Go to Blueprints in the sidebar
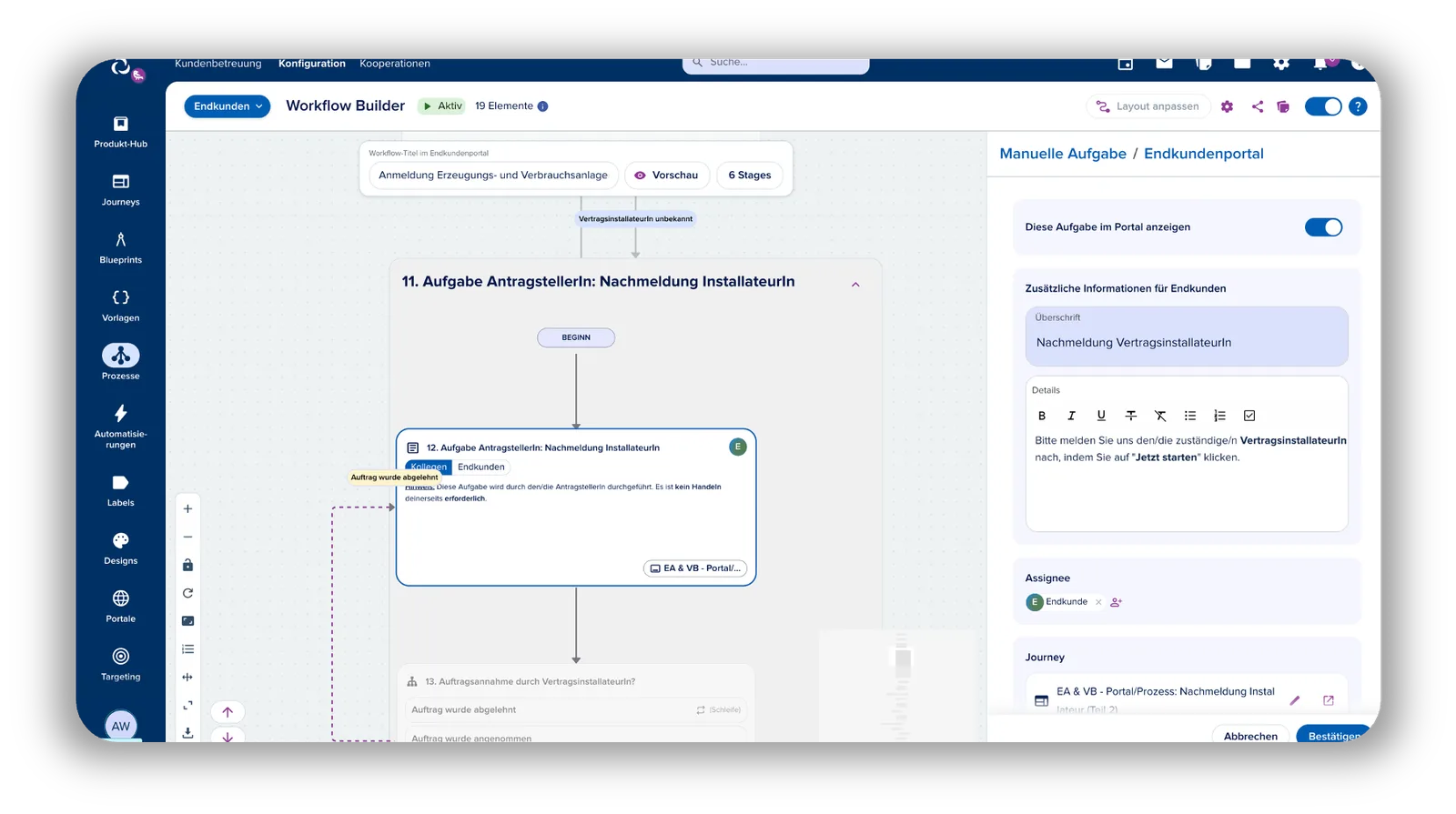This screenshot has height=814, width=1456. [120, 248]
